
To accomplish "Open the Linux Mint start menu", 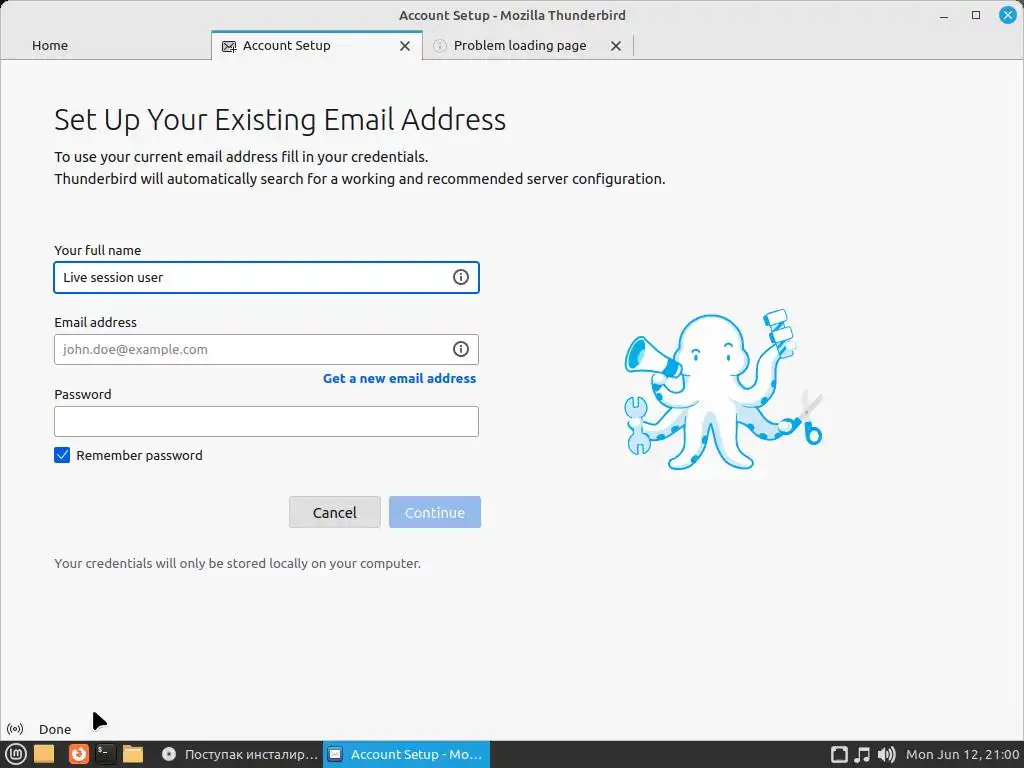I will point(15,754).
